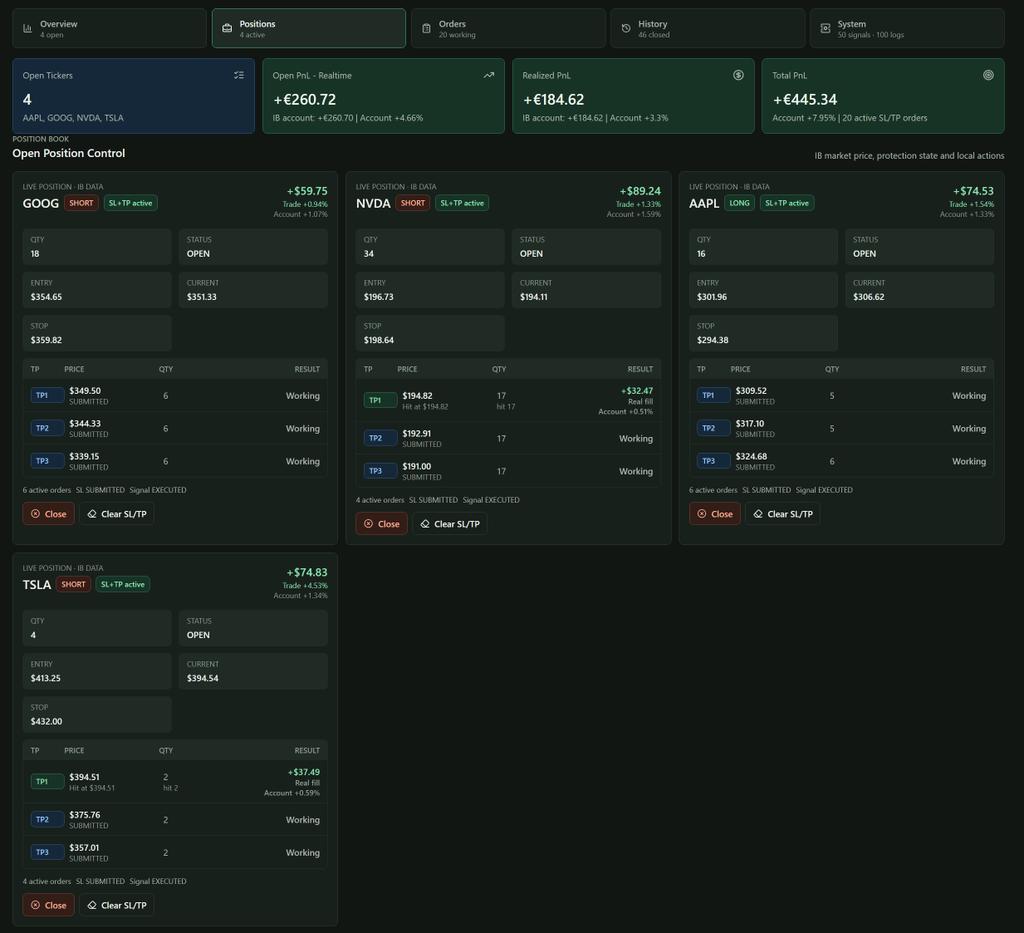This screenshot has height=933, width=1024.
Task: Click GOOG stop price $359.82
Action: click(x=46, y=340)
